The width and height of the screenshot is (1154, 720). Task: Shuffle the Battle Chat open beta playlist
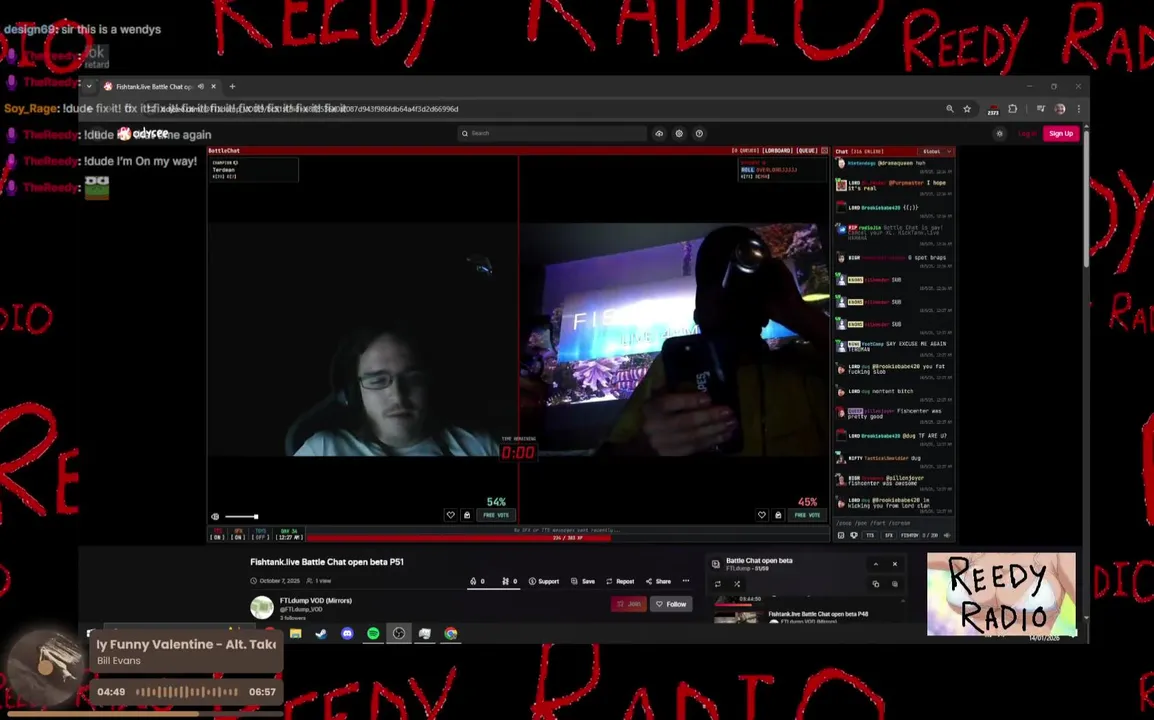(x=737, y=584)
